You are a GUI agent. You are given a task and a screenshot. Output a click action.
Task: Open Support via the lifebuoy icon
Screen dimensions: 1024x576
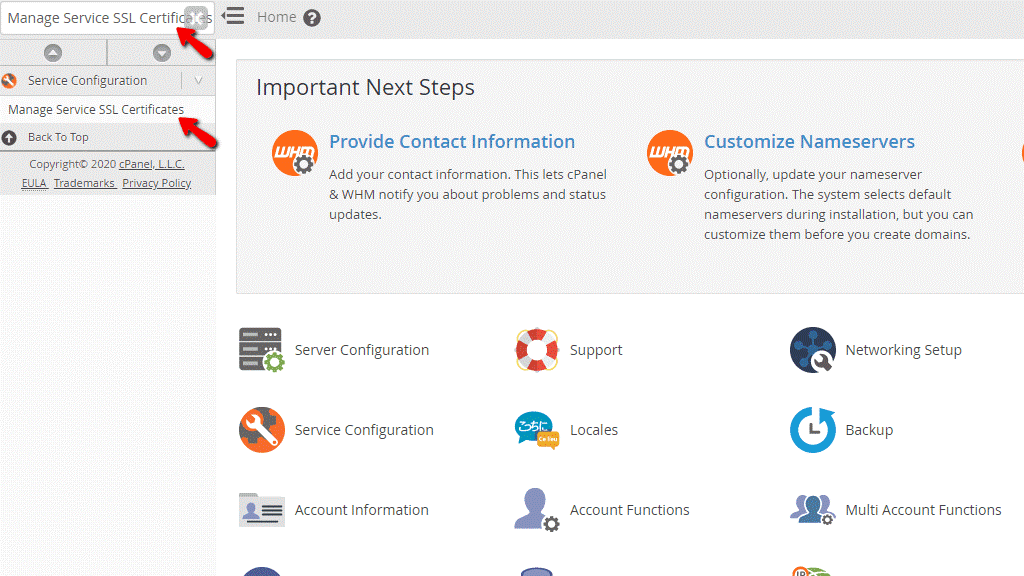click(537, 350)
